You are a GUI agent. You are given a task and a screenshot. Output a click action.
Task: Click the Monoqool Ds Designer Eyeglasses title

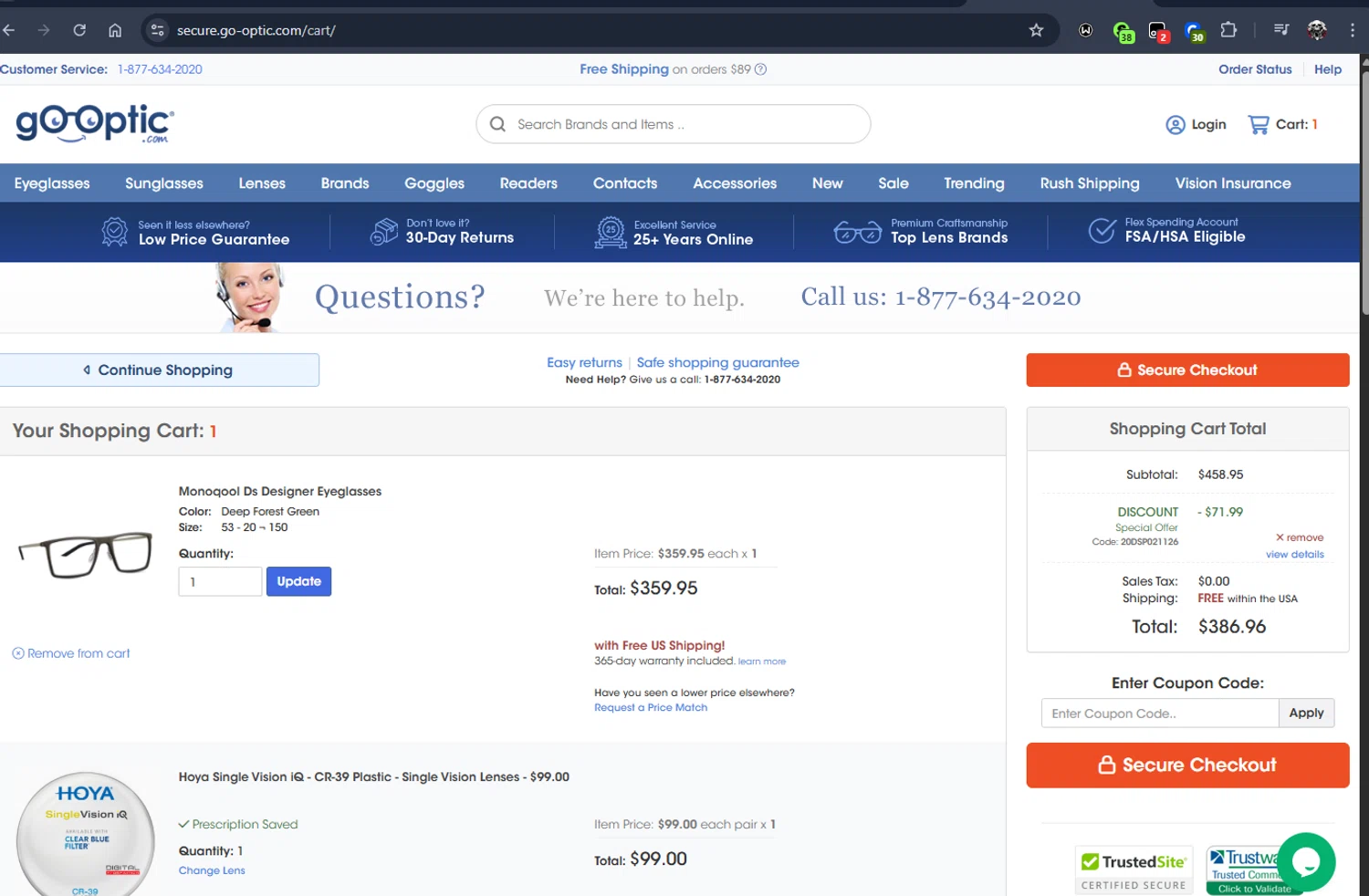point(280,491)
